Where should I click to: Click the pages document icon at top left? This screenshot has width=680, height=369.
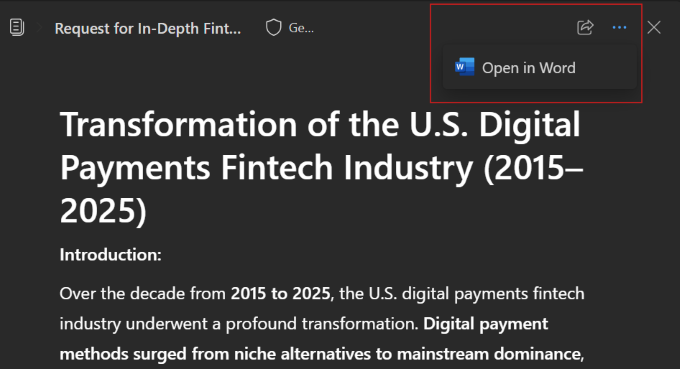pos(16,28)
